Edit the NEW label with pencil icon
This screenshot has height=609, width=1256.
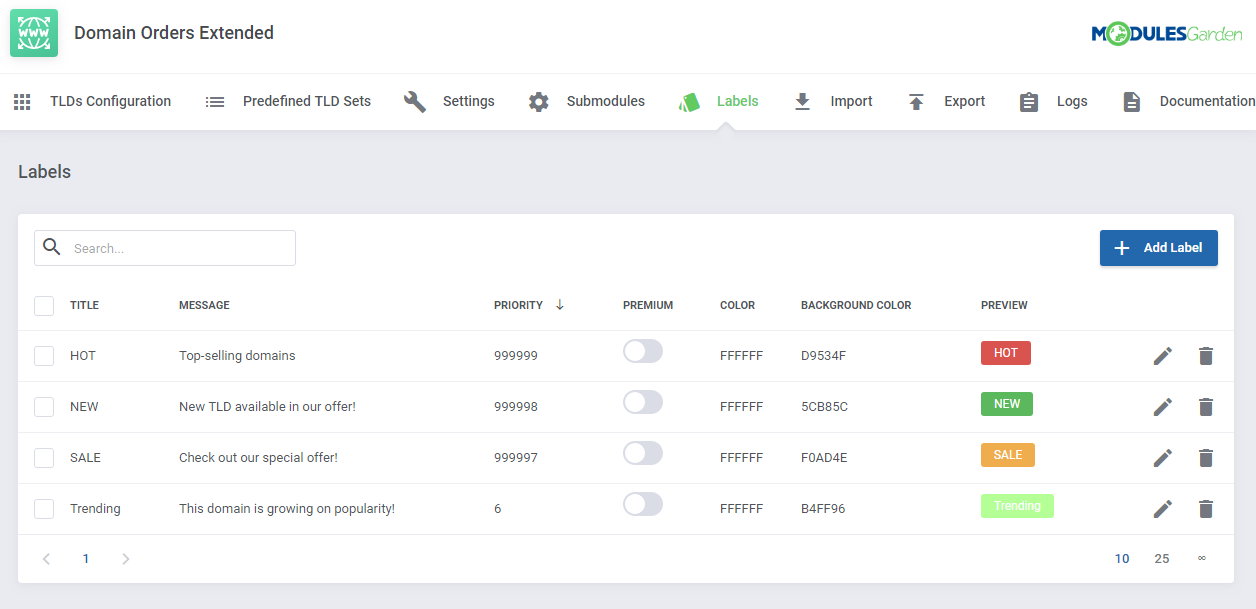click(x=1162, y=407)
